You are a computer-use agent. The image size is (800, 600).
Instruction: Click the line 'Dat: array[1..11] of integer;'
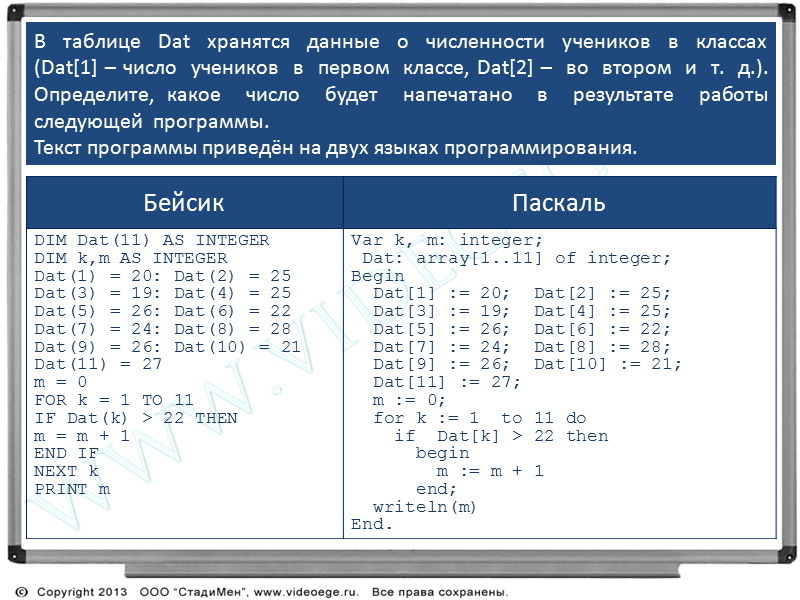[516, 258]
